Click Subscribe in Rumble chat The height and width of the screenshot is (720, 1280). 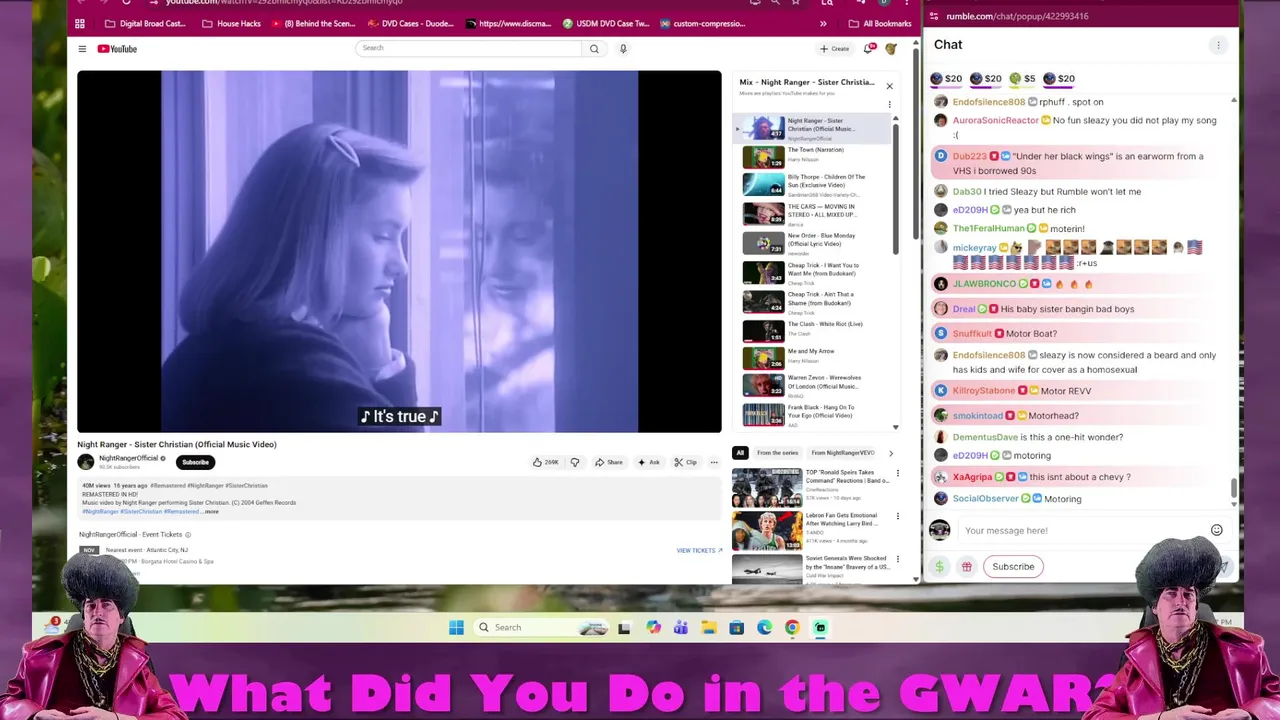click(1013, 567)
